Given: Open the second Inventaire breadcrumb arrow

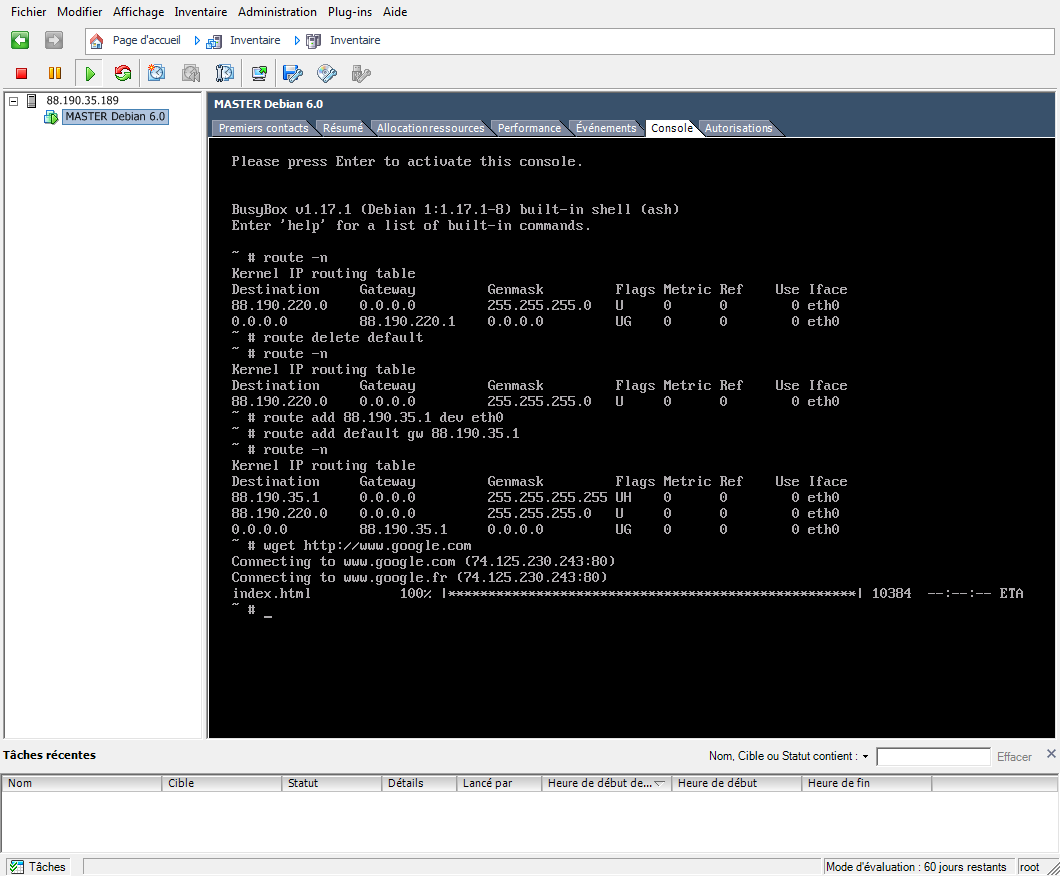Looking at the screenshot, I should (297, 41).
